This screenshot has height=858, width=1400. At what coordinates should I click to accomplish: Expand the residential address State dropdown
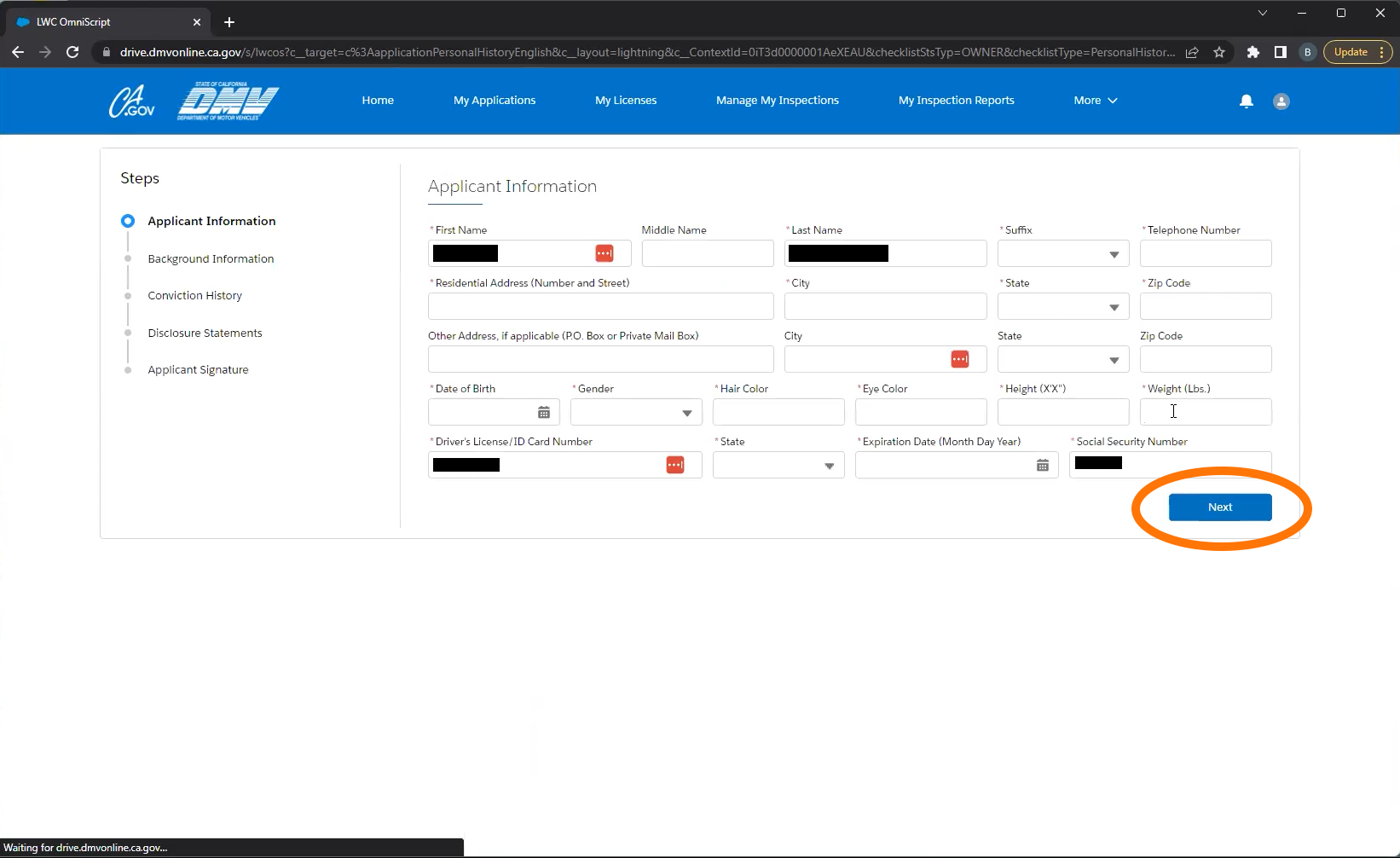point(1062,307)
